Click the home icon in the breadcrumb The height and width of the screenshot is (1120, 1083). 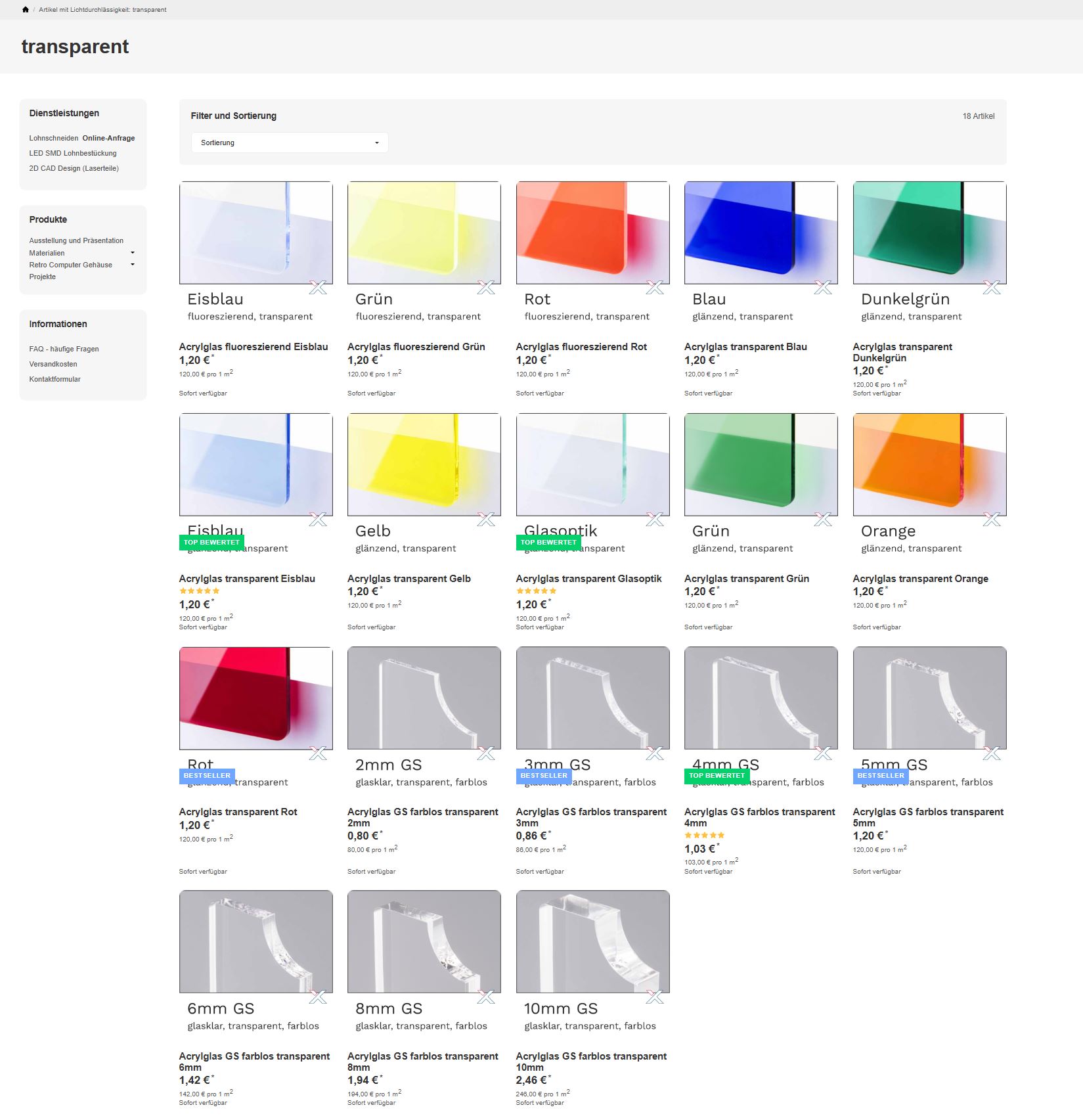coord(26,10)
